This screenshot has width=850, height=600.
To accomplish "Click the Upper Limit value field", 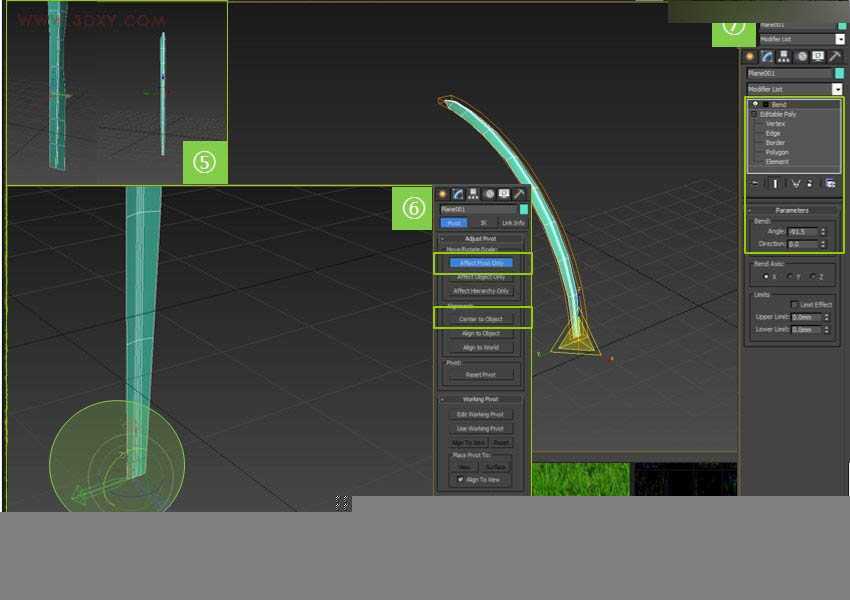I will click(x=806, y=317).
